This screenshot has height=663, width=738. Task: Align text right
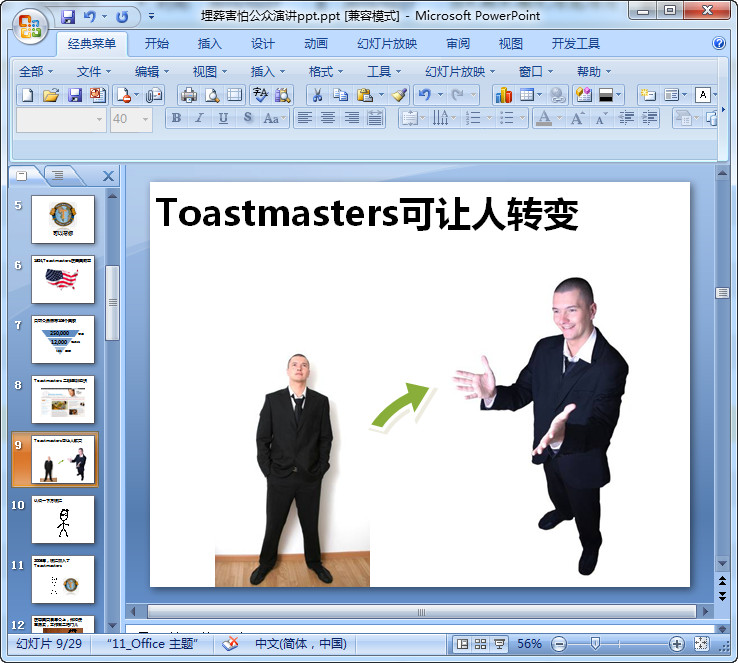pos(352,118)
